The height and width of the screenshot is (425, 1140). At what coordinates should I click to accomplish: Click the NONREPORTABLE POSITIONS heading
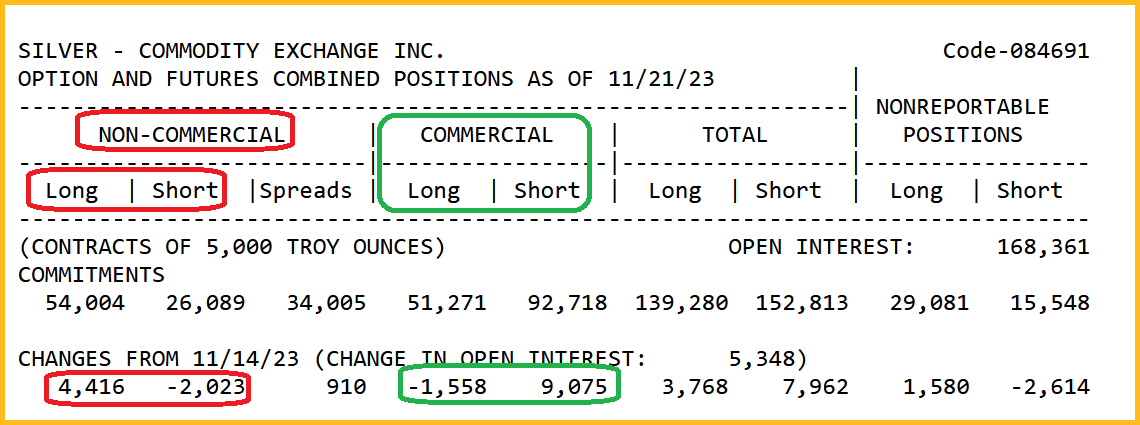(x=962, y=120)
